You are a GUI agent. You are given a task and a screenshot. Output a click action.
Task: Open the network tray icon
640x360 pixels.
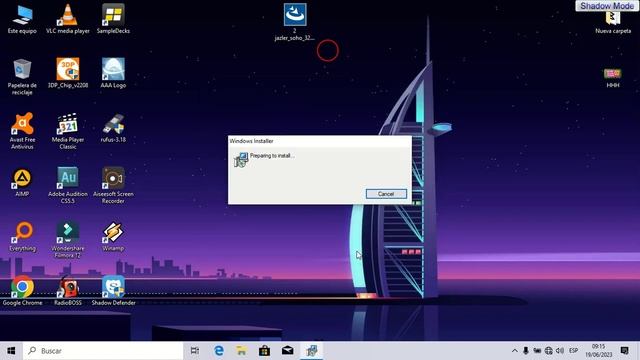point(549,351)
